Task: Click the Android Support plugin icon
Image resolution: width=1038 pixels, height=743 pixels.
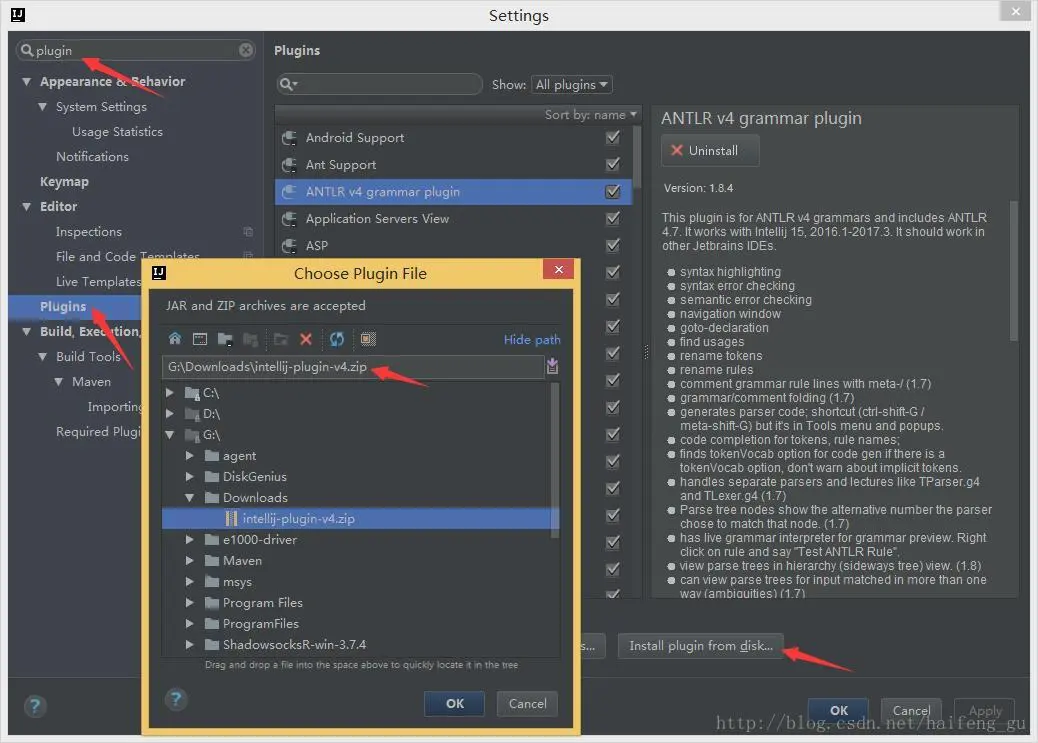Action: (x=289, y=138)
